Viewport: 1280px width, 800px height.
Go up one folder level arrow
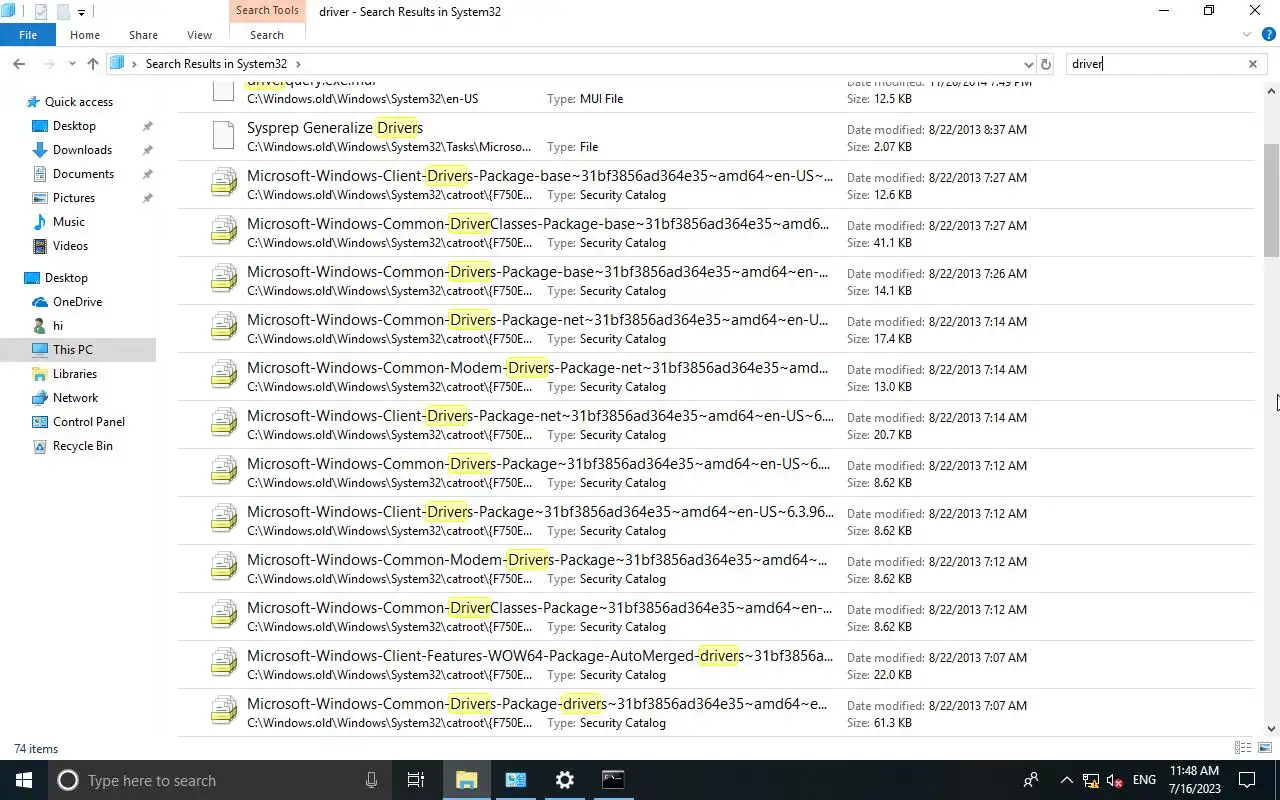(x=93, y=64)
